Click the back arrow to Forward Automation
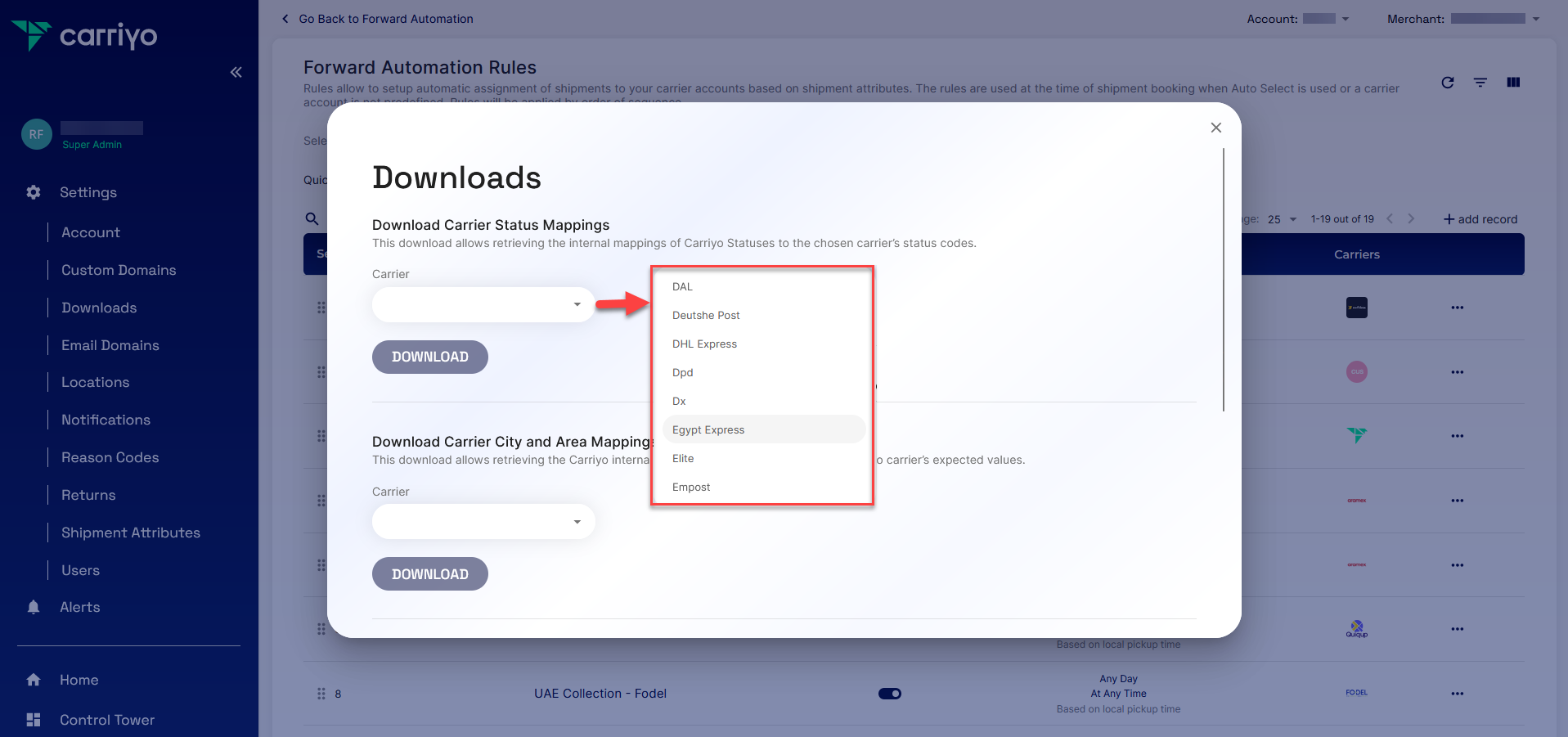 pos(285,19)
